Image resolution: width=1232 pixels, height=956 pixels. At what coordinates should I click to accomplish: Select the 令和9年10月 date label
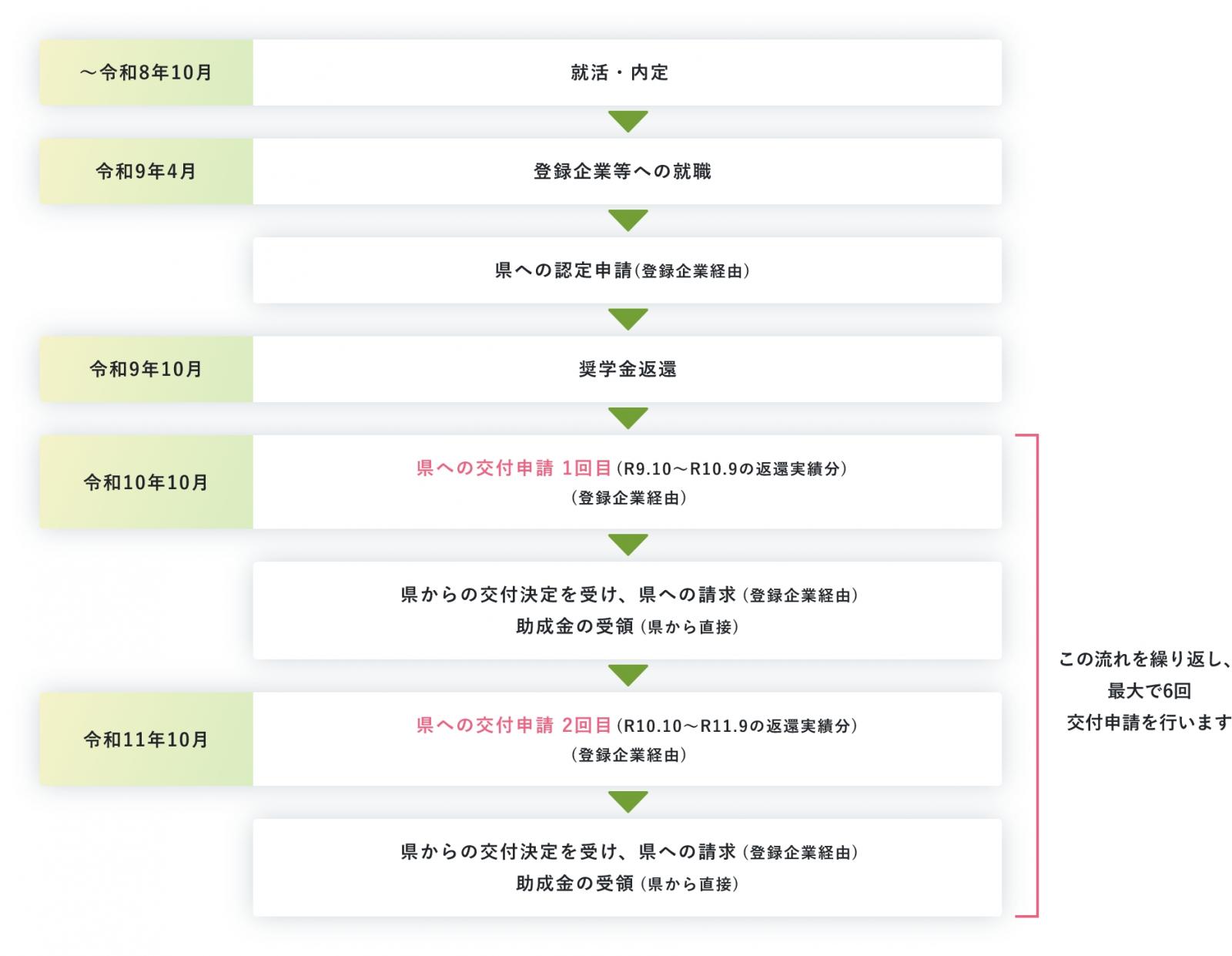[146, 369]
